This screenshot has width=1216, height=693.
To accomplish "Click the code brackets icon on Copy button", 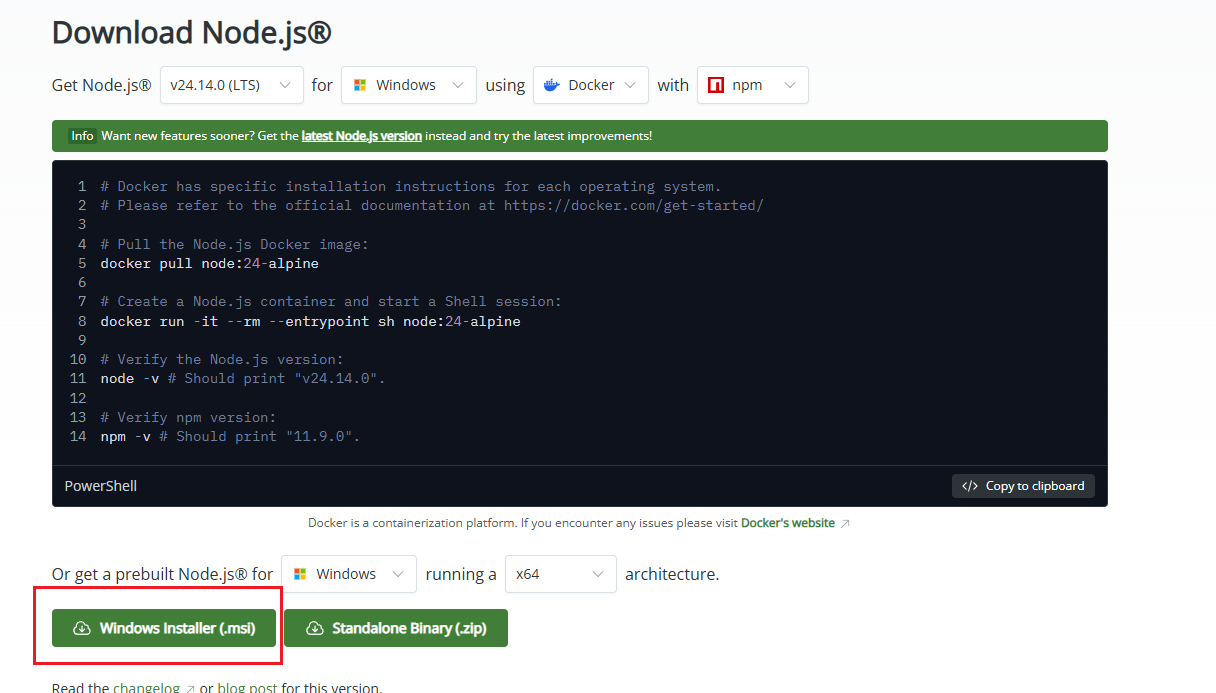I will [970, 486].
